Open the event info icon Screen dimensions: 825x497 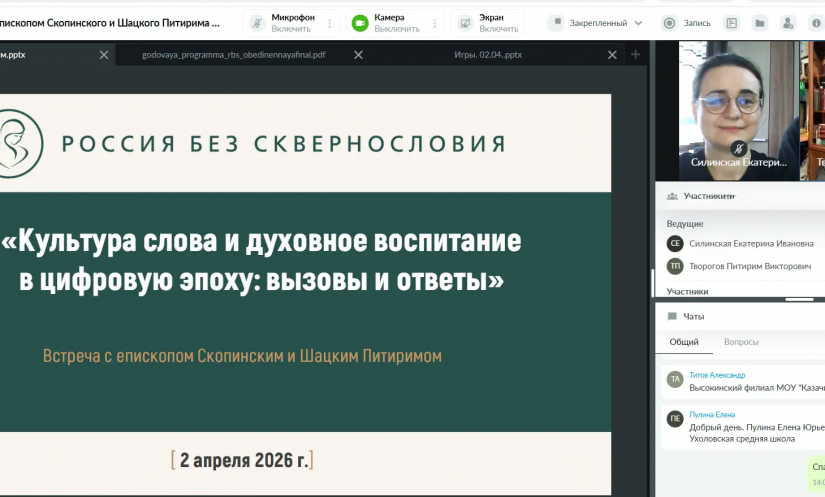pos(817,23)
